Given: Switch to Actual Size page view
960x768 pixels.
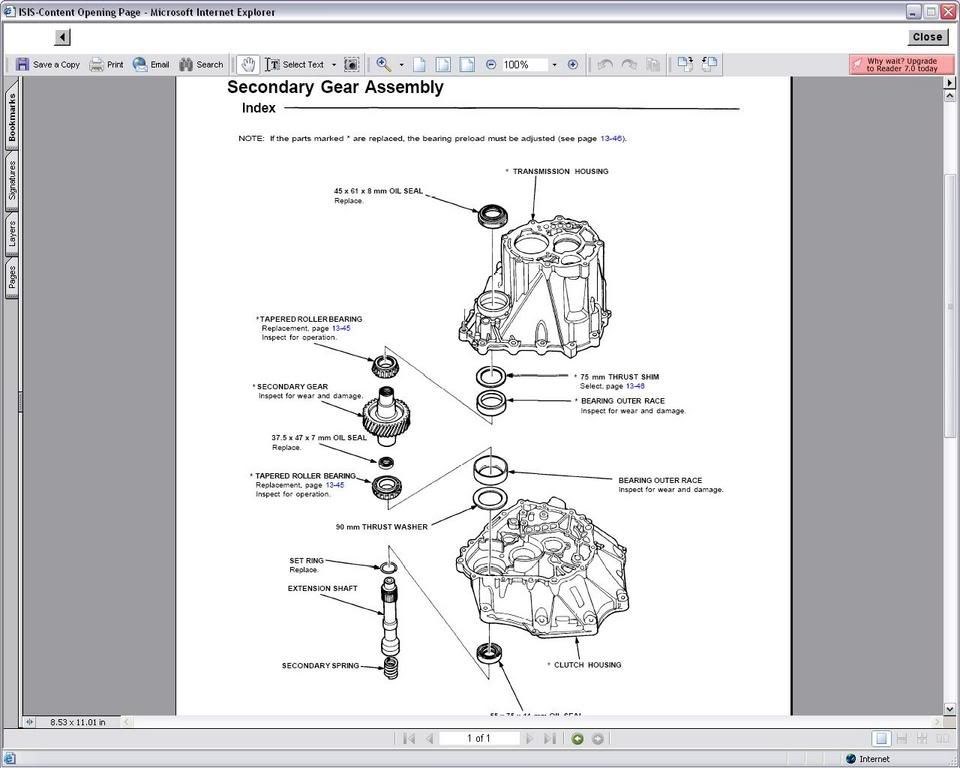Looking at the screenshot, I should pyautogui.click(x=419, y=64).
